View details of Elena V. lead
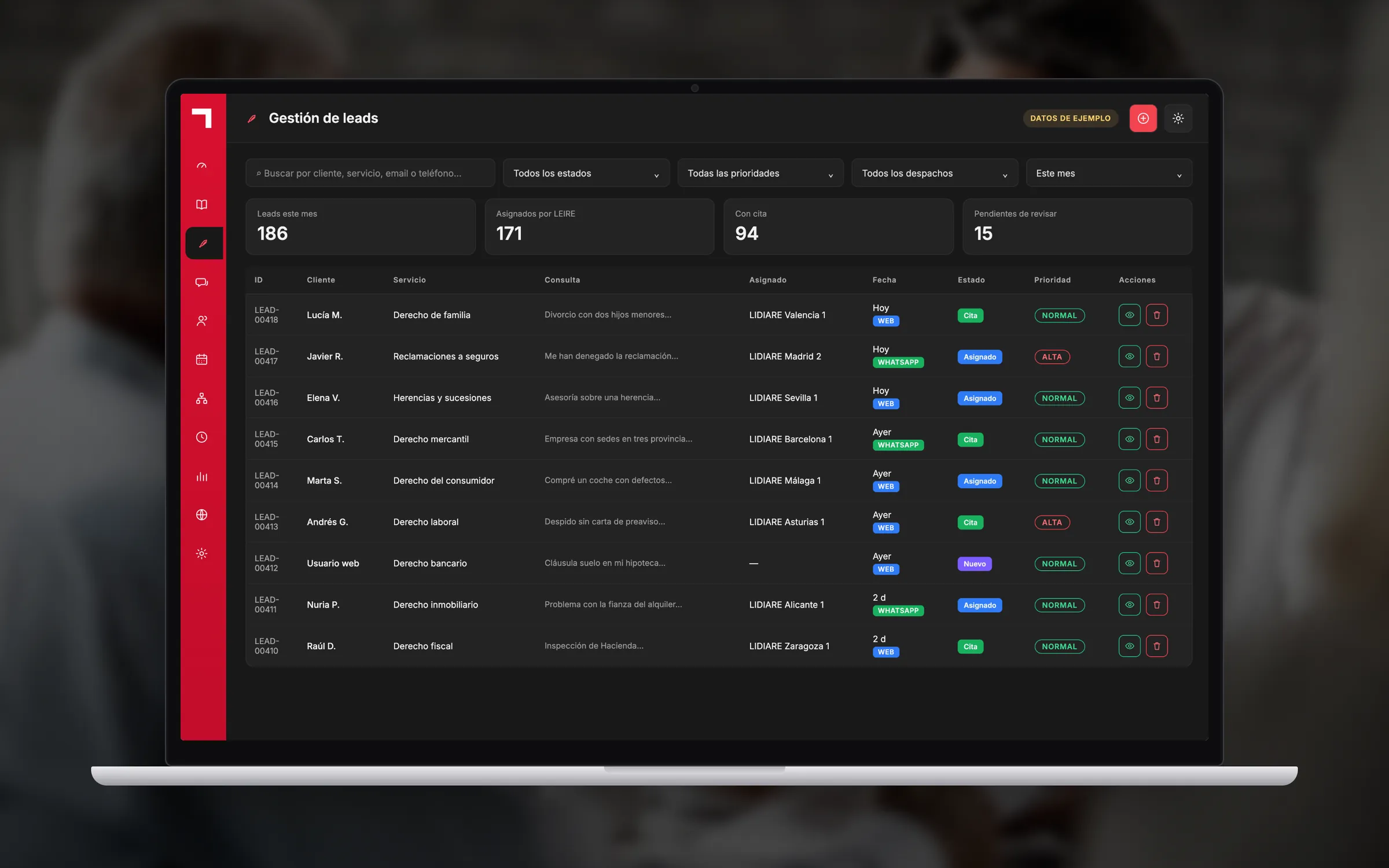The width and height of the screenshot is (1389, 868). [x=1129, y=398]
